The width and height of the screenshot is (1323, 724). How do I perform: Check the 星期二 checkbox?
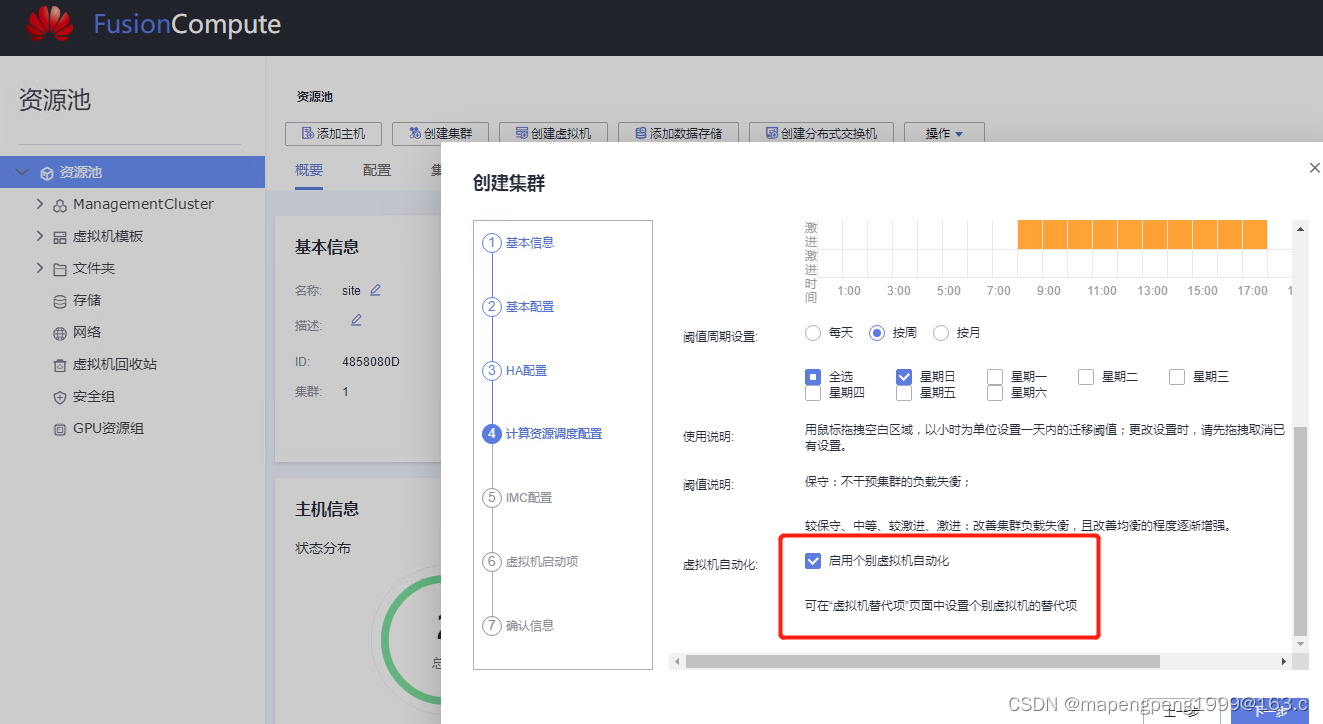point(1086,377)
